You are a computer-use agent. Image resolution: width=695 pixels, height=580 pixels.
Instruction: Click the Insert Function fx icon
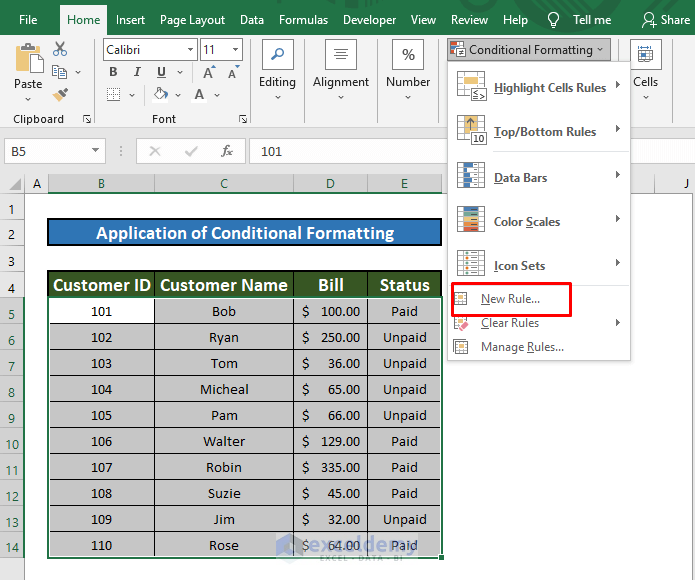(227, 151)
